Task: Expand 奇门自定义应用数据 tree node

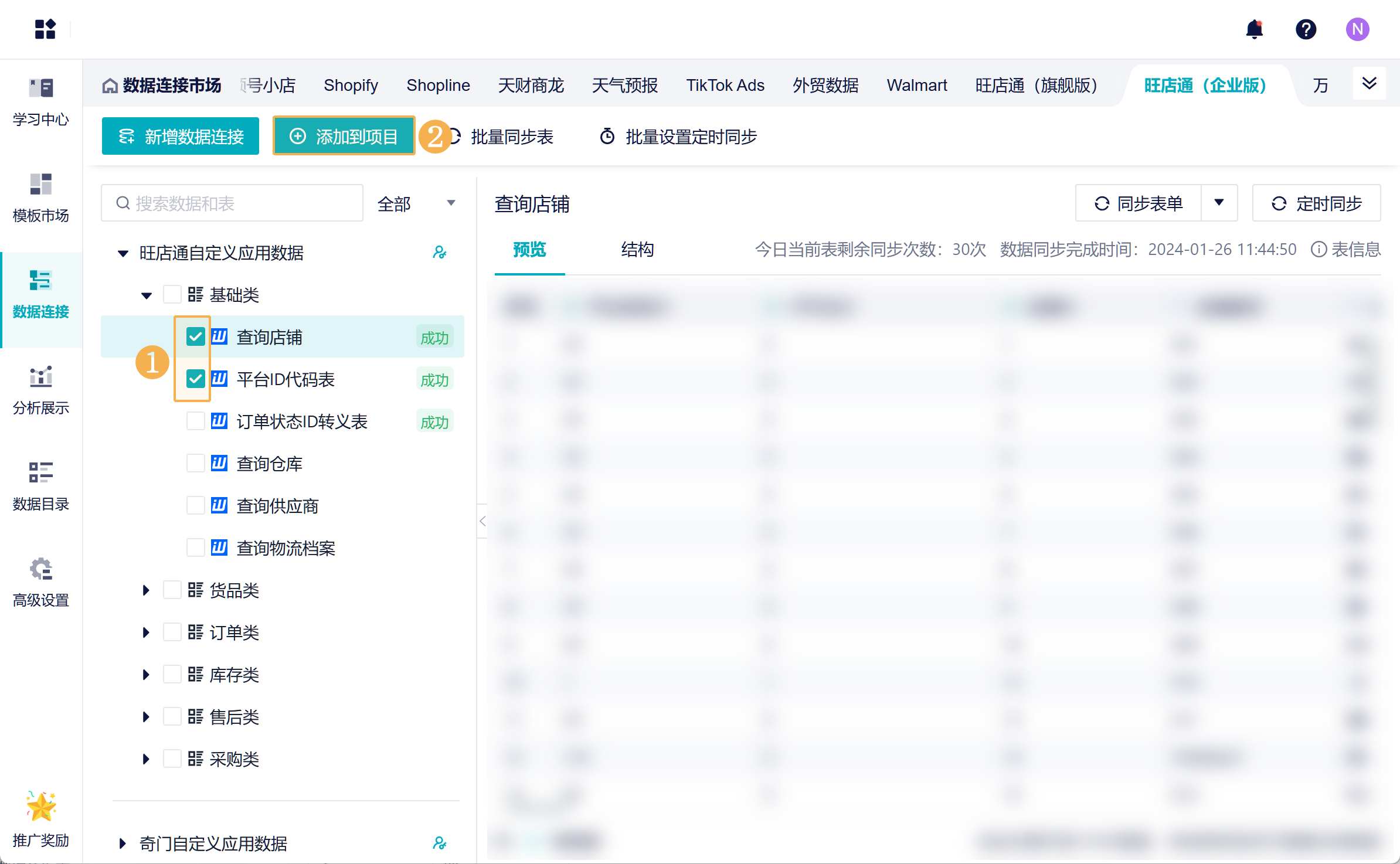Action: point(122,843)
